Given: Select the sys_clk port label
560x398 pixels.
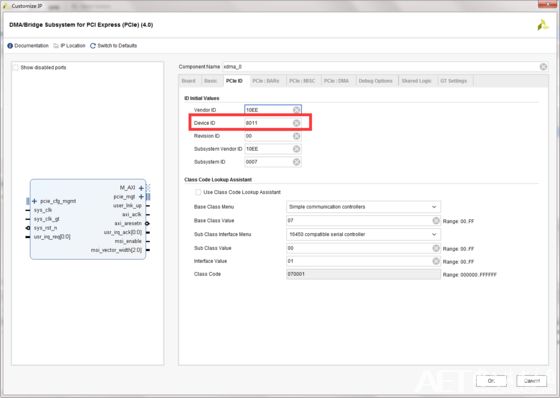Looking at the screenshot, I should (x=43, y=210).
